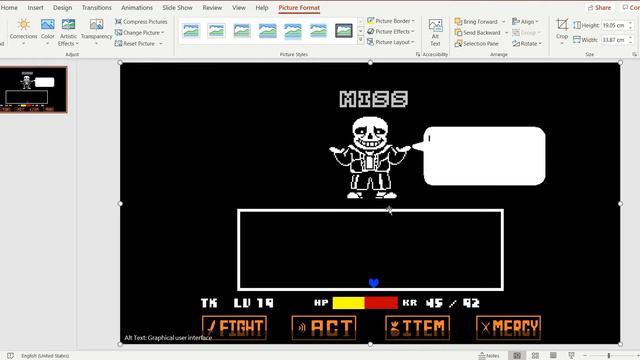This screenshot has height=360, width=640.
Task: Expand Bring Forward dropdown arrow
Action: pyautogui.click(x=504, y=22)
